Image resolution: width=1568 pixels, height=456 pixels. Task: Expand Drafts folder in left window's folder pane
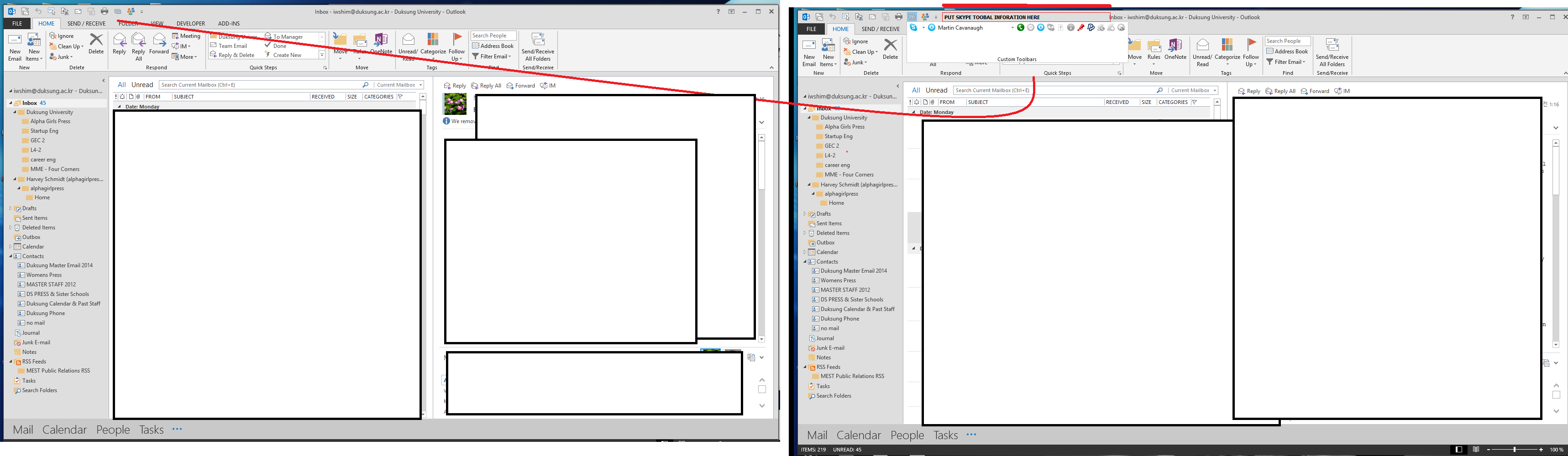pyautogui.click(x=10, y=208)
